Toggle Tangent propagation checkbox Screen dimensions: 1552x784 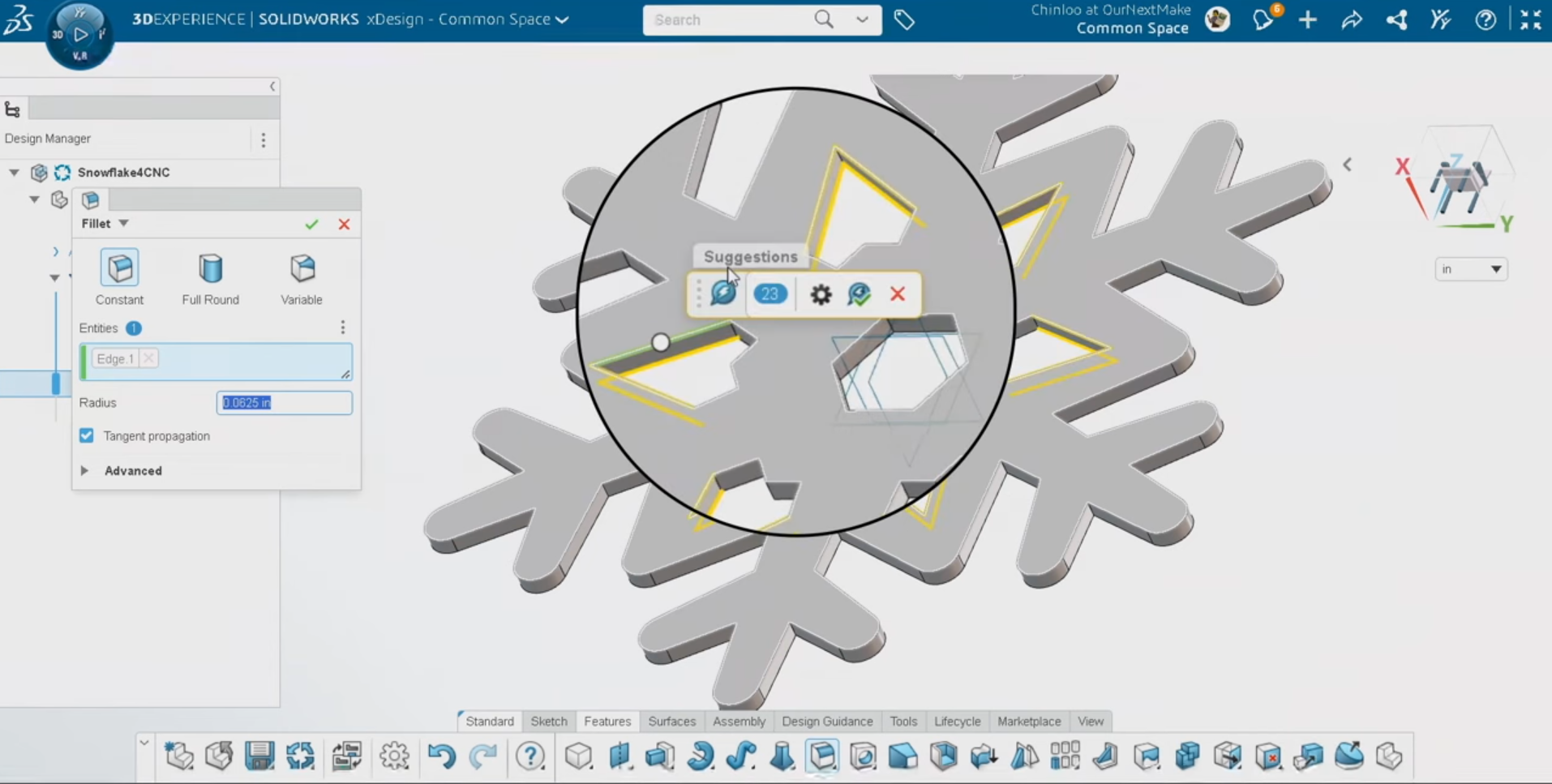[x=87, y=436]
